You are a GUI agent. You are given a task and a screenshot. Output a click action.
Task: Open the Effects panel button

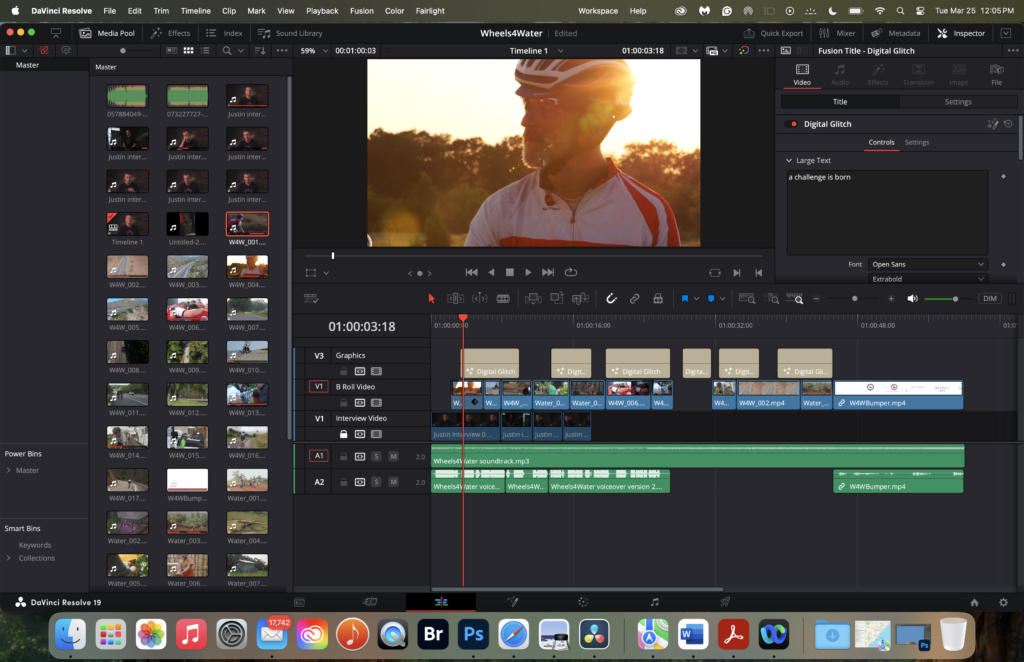click(x=171, y=33)
